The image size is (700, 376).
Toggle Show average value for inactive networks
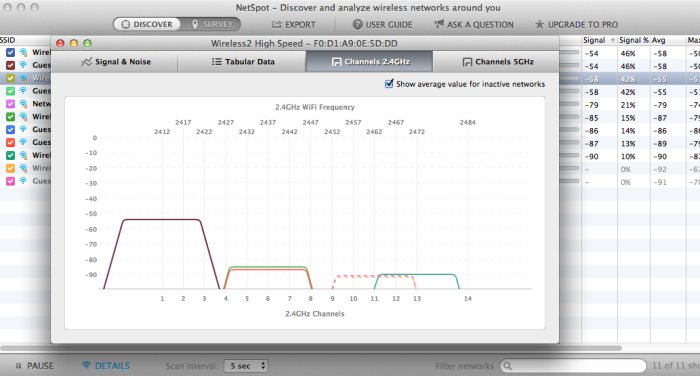[x=389, y=84]
